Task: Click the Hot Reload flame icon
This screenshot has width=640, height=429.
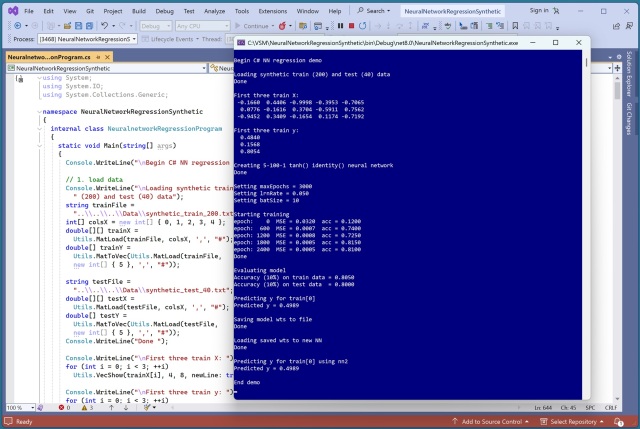Action: 282,26
